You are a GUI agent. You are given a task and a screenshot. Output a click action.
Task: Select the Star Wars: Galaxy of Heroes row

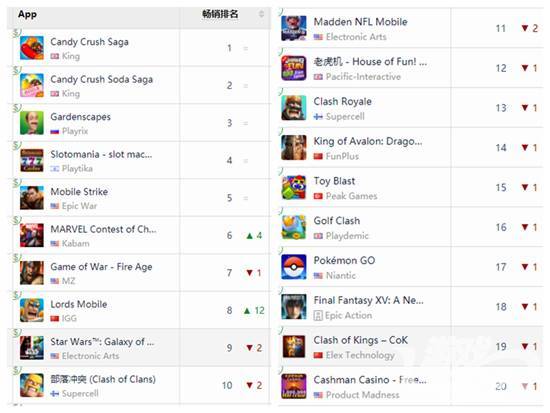(139, 348)
